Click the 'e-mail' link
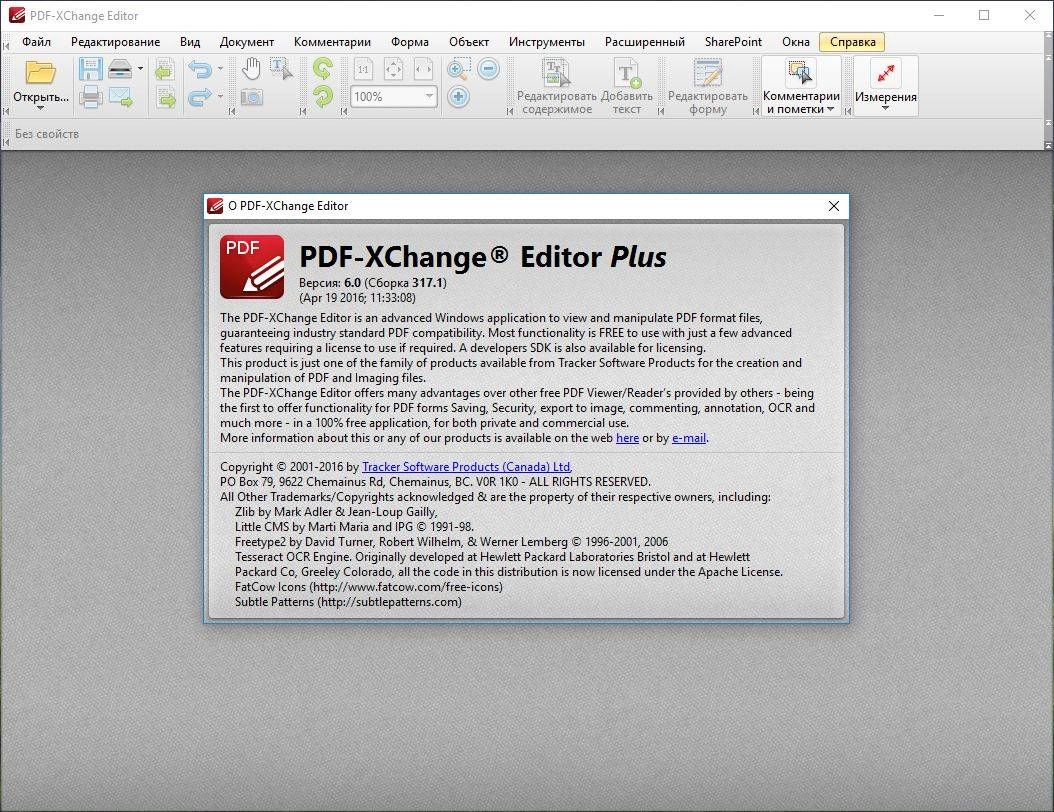1054x812 pixels. (689, 438)
